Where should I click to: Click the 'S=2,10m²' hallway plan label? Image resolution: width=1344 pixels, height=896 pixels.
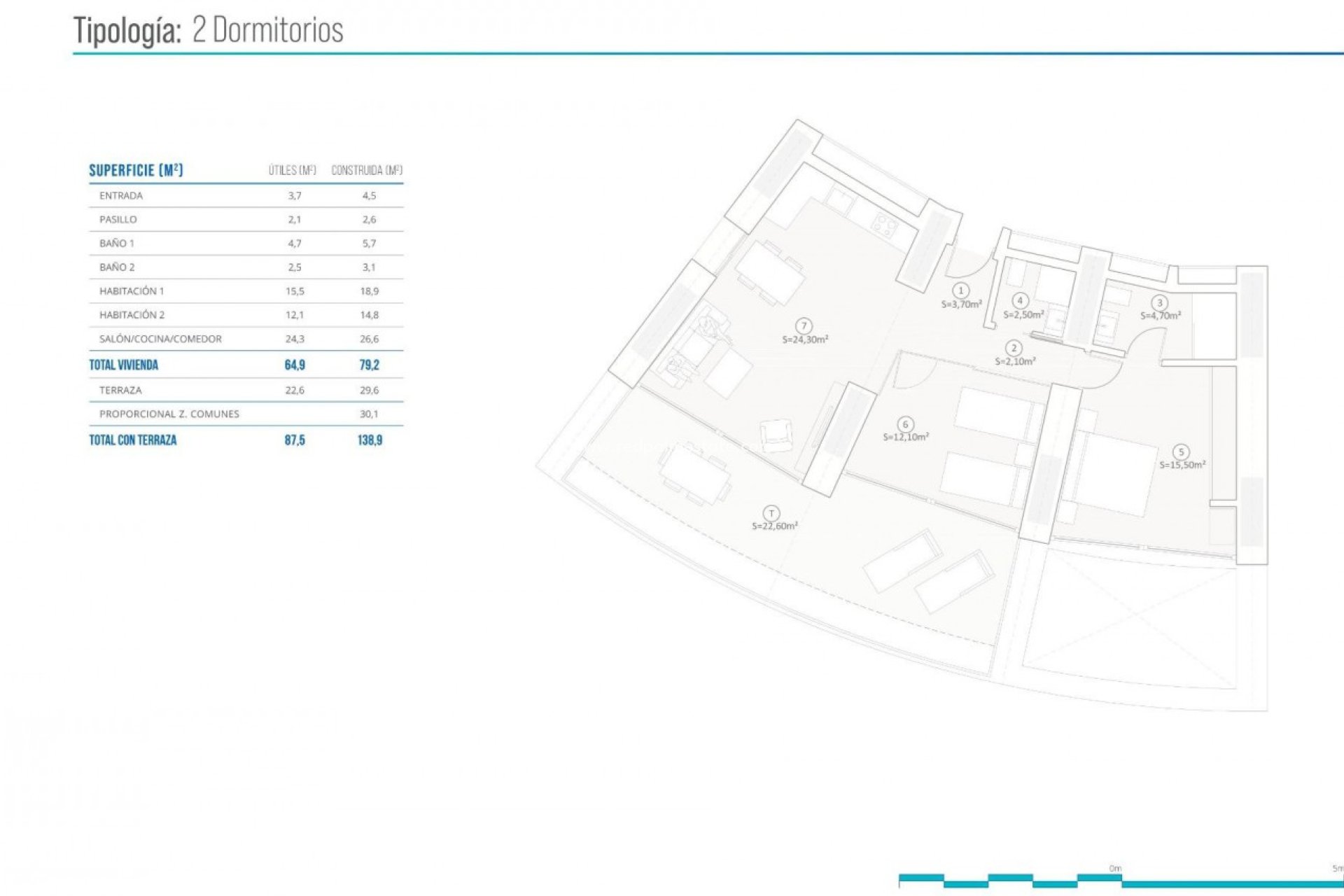pos(1015,362)
